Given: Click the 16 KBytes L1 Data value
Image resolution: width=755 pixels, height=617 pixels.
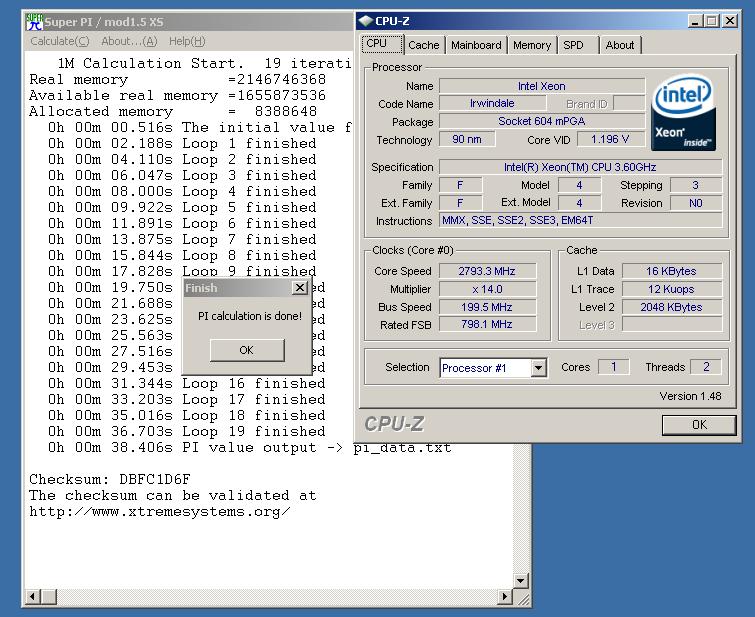Looking at the screenshot, I should [671, 271].
